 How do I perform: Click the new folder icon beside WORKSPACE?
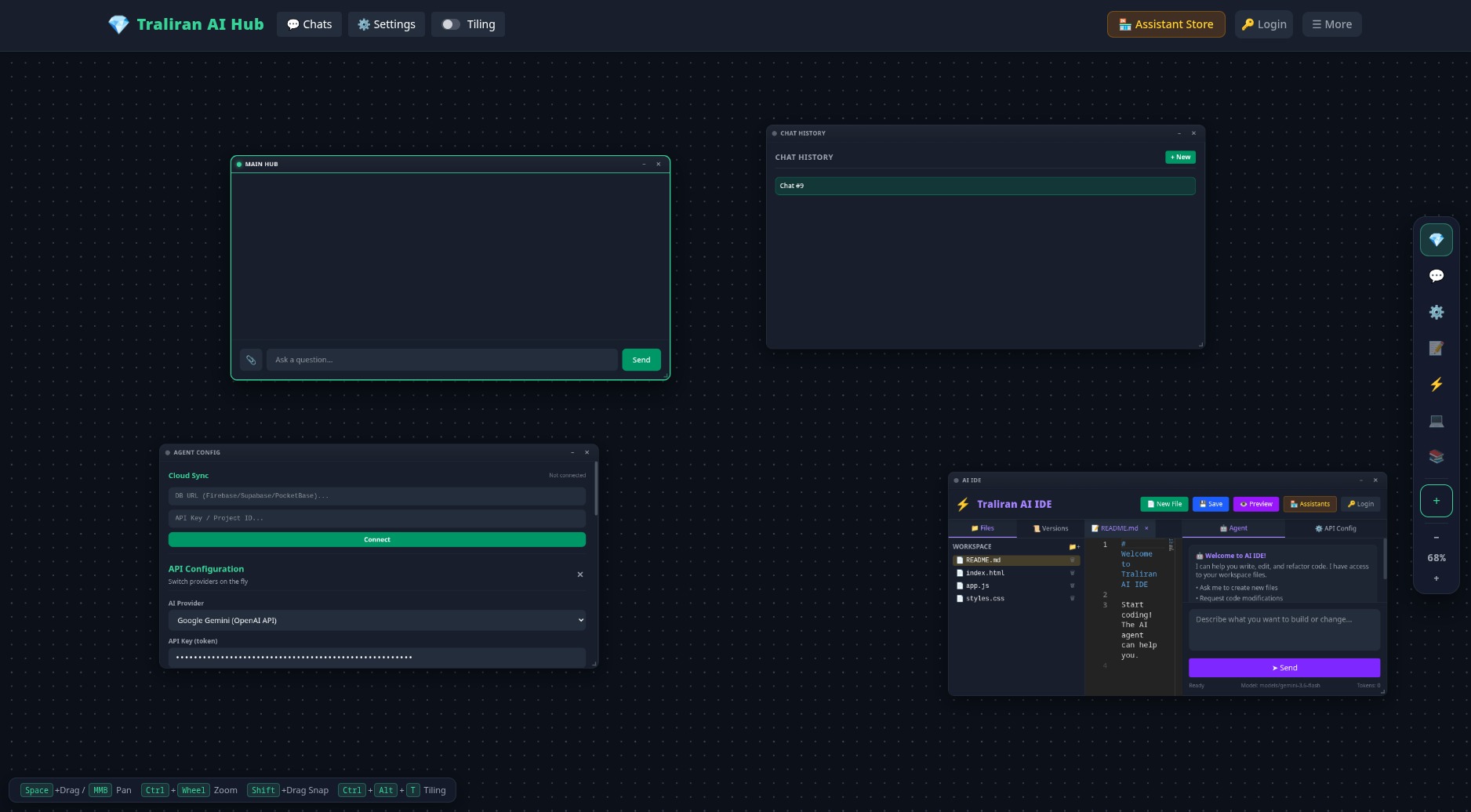(1073, 546)
